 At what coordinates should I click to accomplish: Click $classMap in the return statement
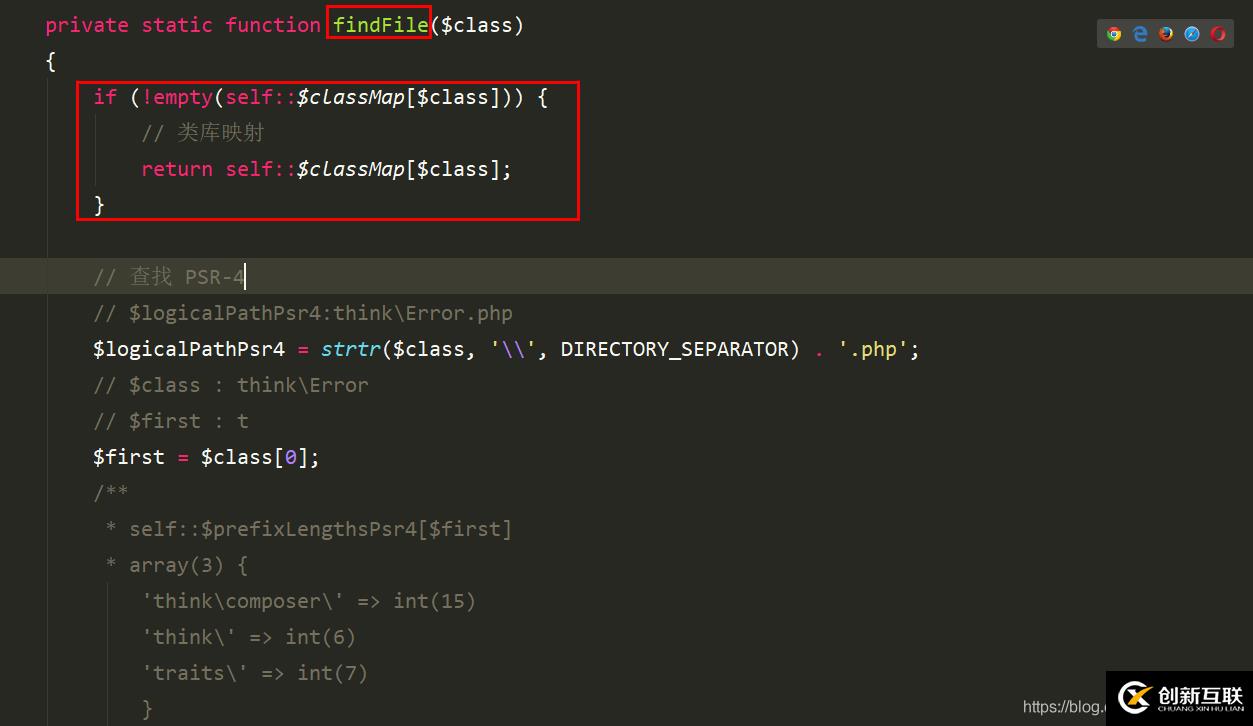tap(351, 169)
